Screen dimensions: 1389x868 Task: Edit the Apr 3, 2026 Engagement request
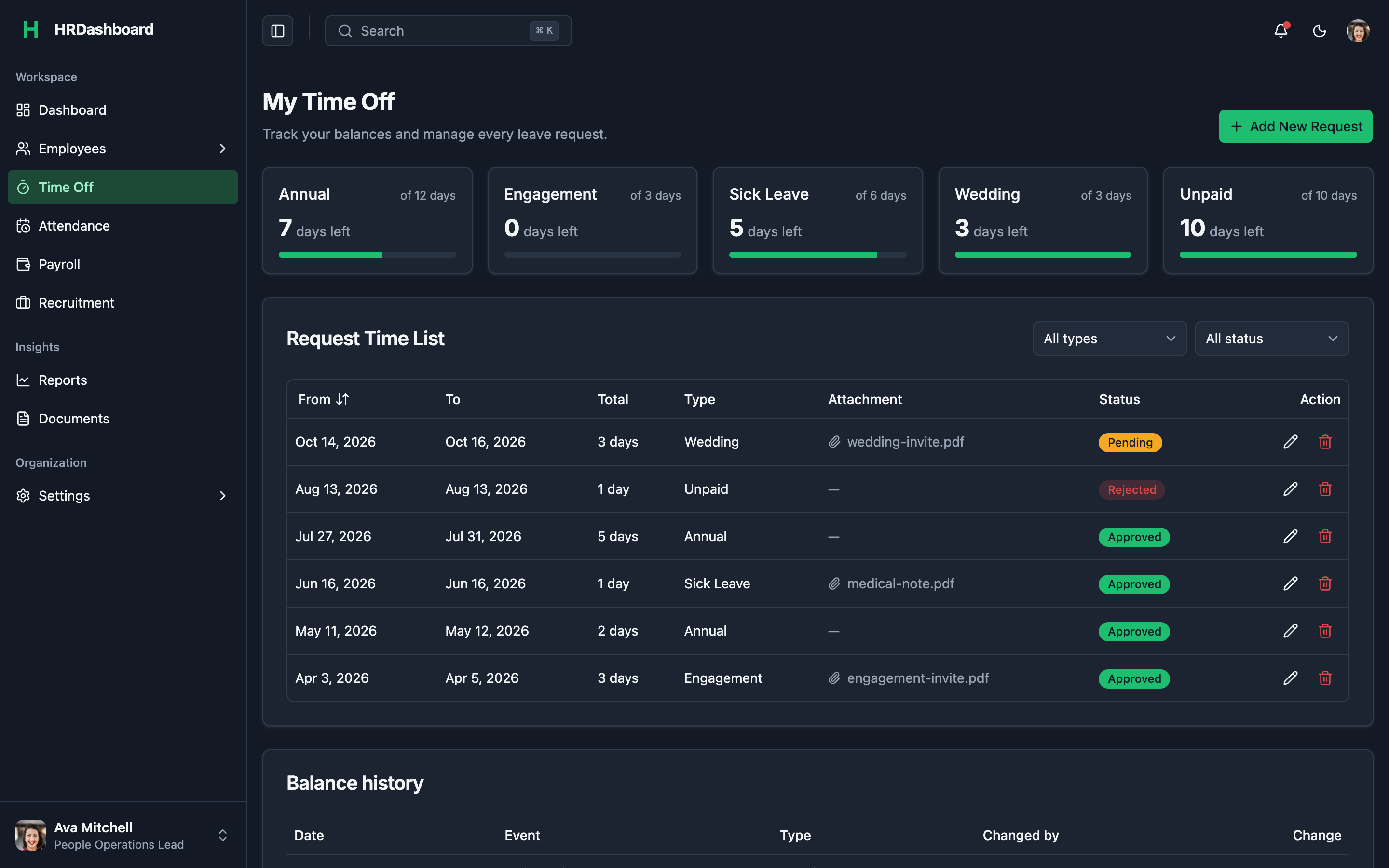pyautogui.click(x=1290, y=678)
